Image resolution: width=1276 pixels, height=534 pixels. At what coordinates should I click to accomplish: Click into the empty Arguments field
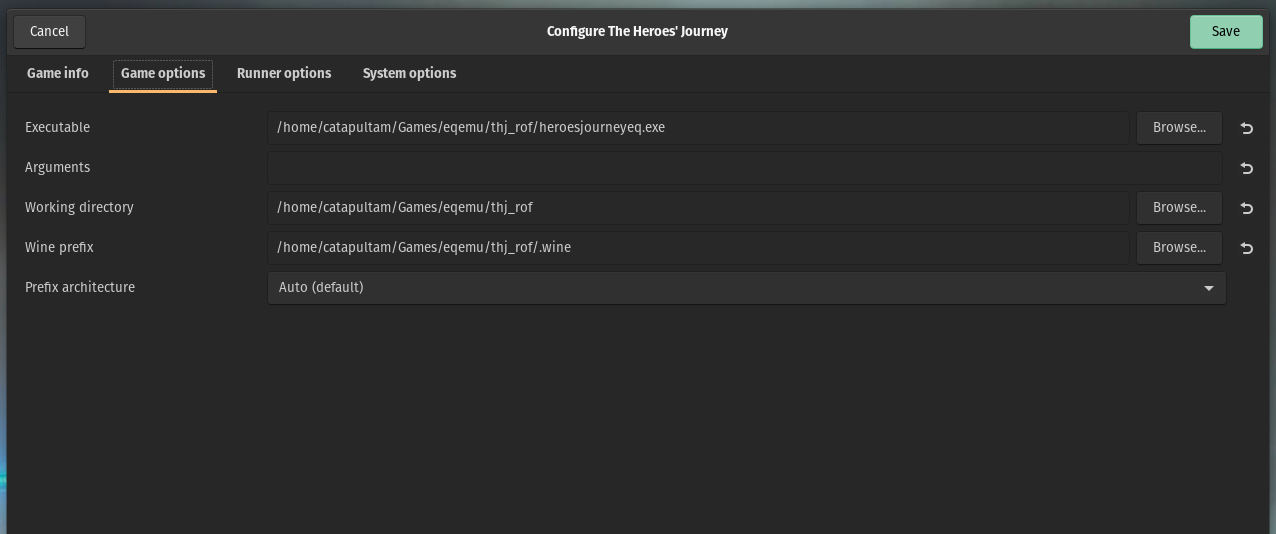(x=744, y=168)
